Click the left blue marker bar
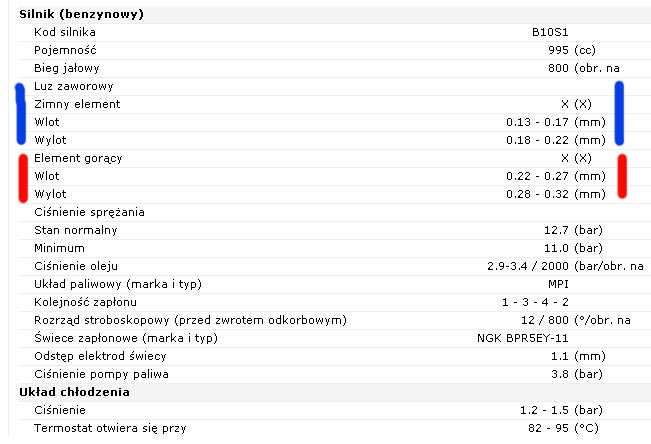Screen dimensions: 651x444 (x=20, y=113)
